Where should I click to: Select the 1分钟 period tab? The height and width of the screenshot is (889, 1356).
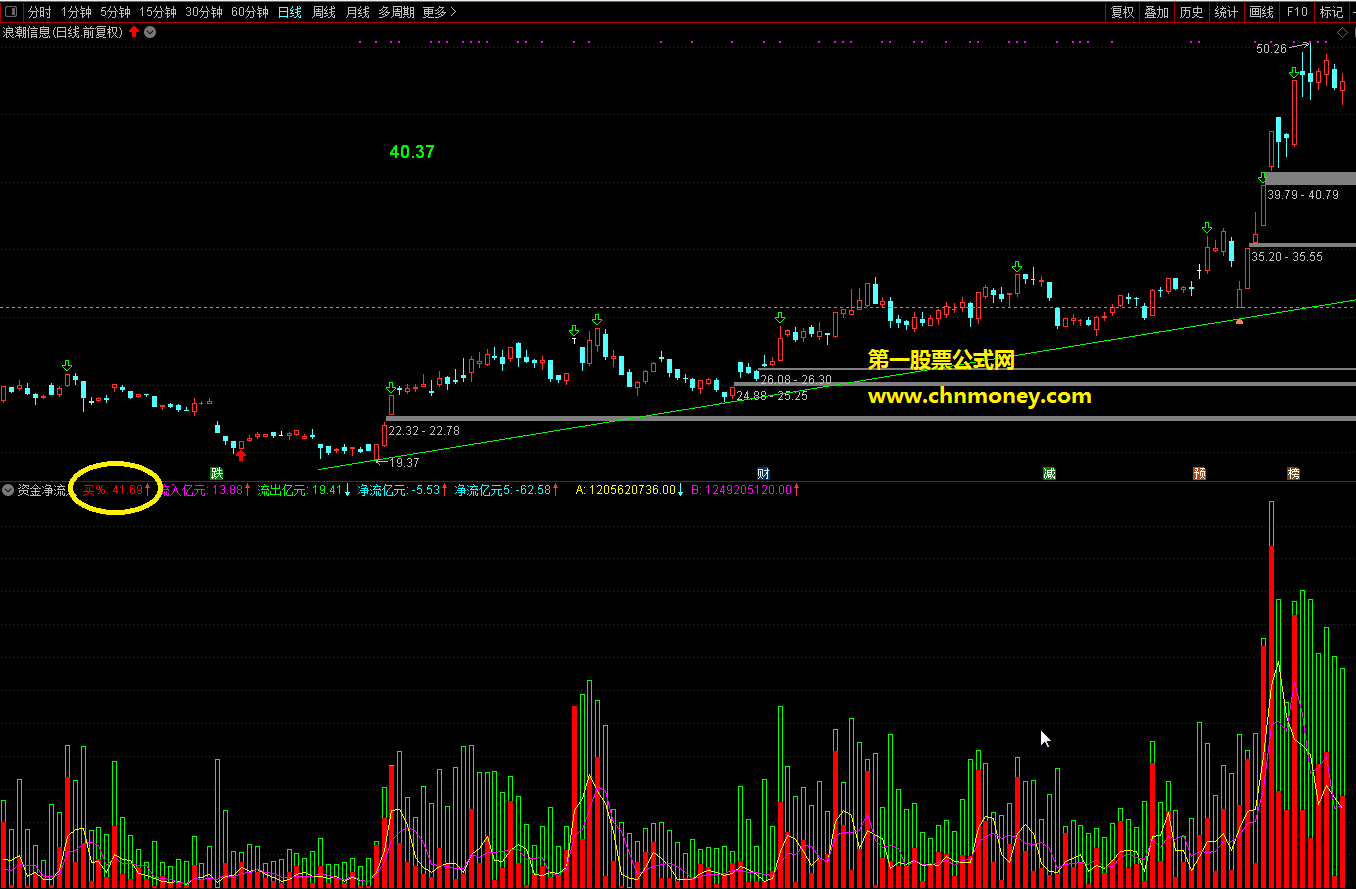76,12
